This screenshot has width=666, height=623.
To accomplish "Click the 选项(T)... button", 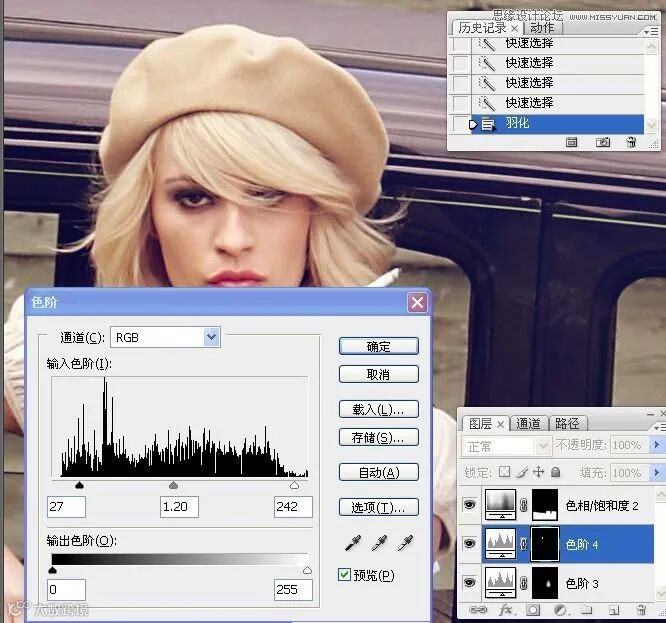I will (x=378, y=507).
